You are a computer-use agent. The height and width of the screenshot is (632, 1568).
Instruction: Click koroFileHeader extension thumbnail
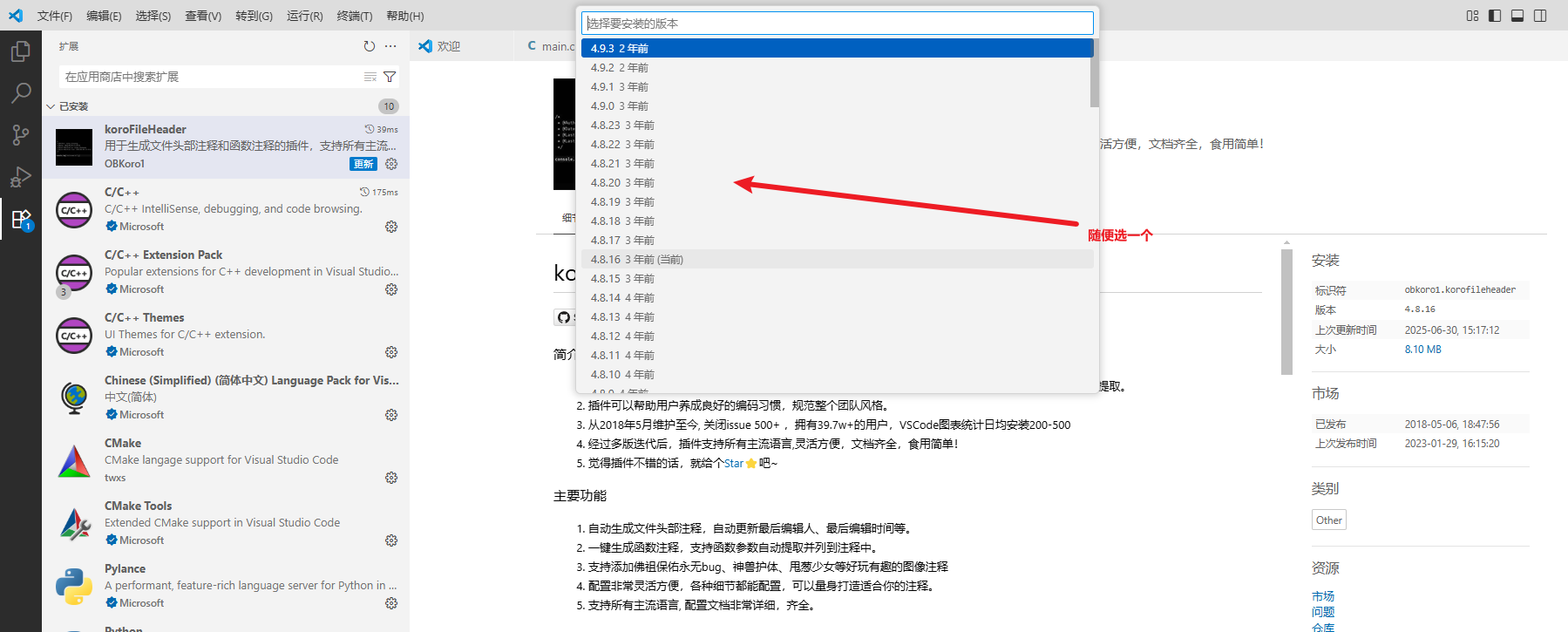pos(74,147)
